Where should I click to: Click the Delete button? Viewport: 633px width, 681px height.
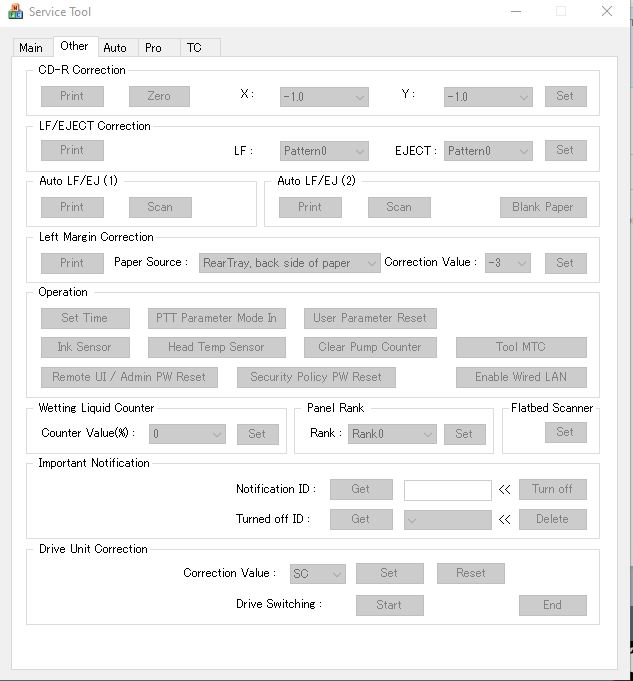553,519
